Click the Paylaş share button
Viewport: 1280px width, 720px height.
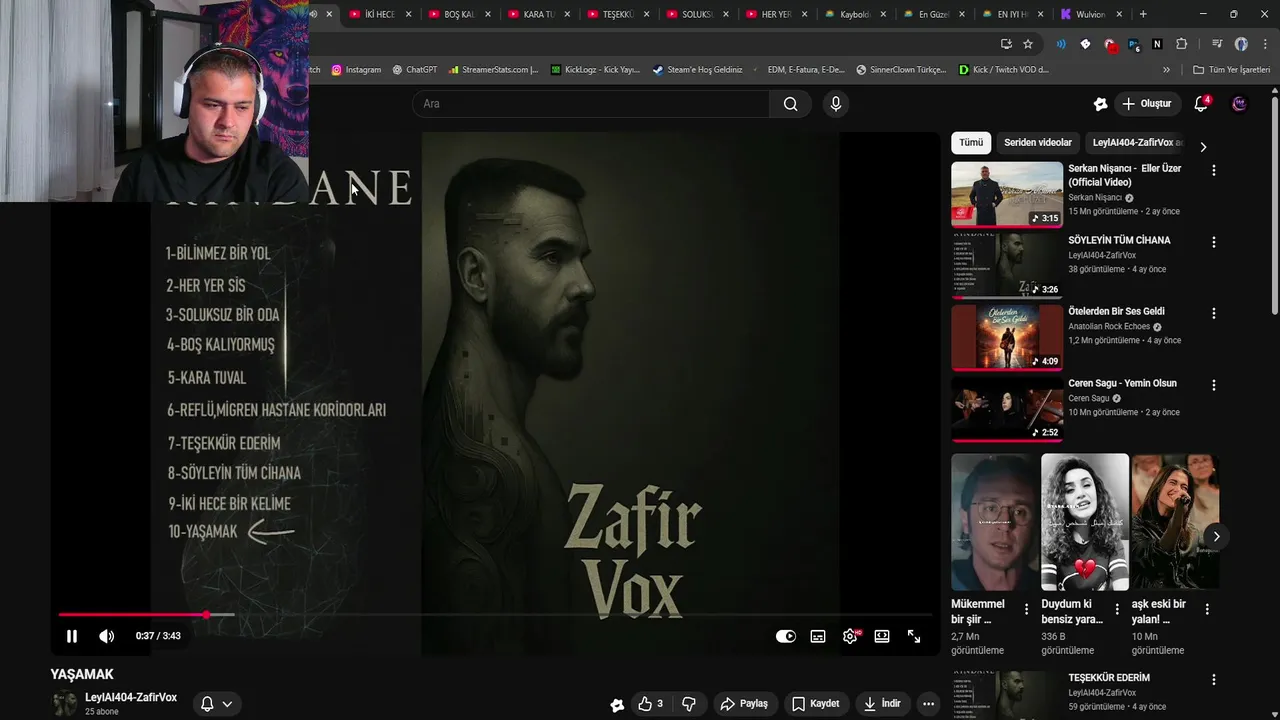744,704
